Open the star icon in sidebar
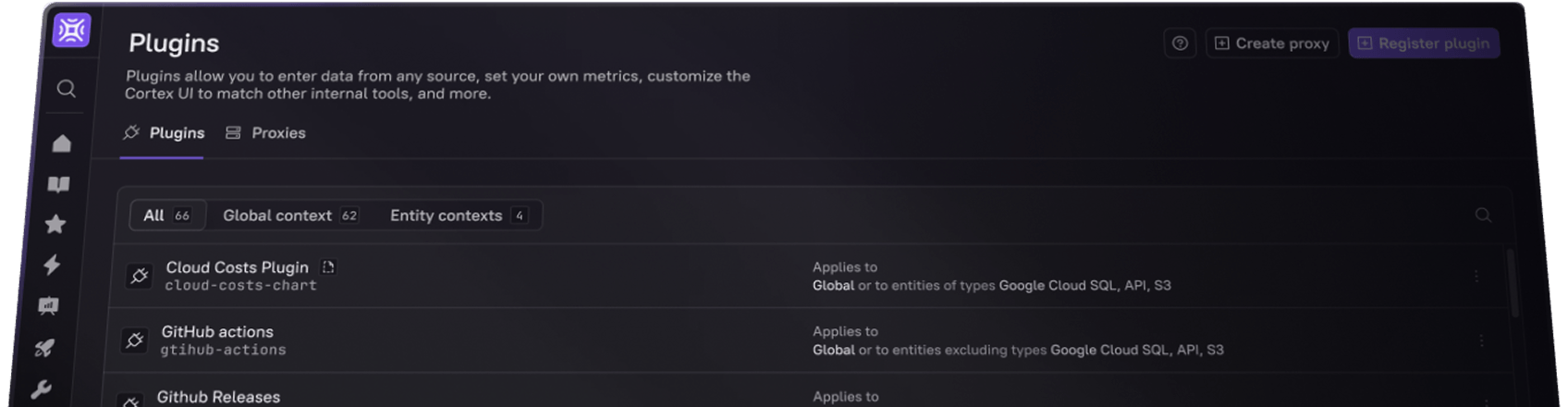The width and height of the screenshot is (1568, 407). (x=55, y=225)
